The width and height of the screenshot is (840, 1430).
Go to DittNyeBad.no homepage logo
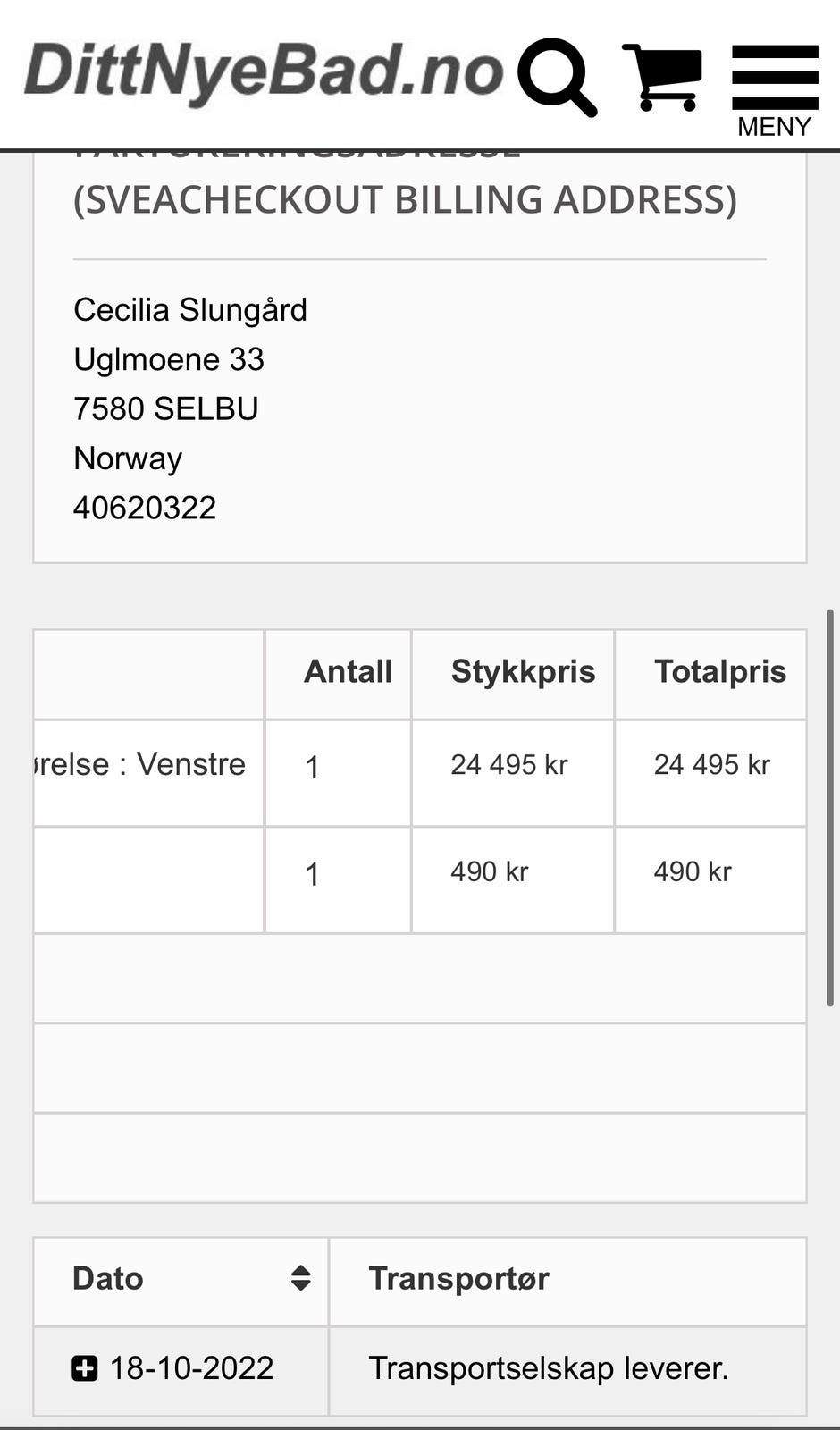[264, 71]
